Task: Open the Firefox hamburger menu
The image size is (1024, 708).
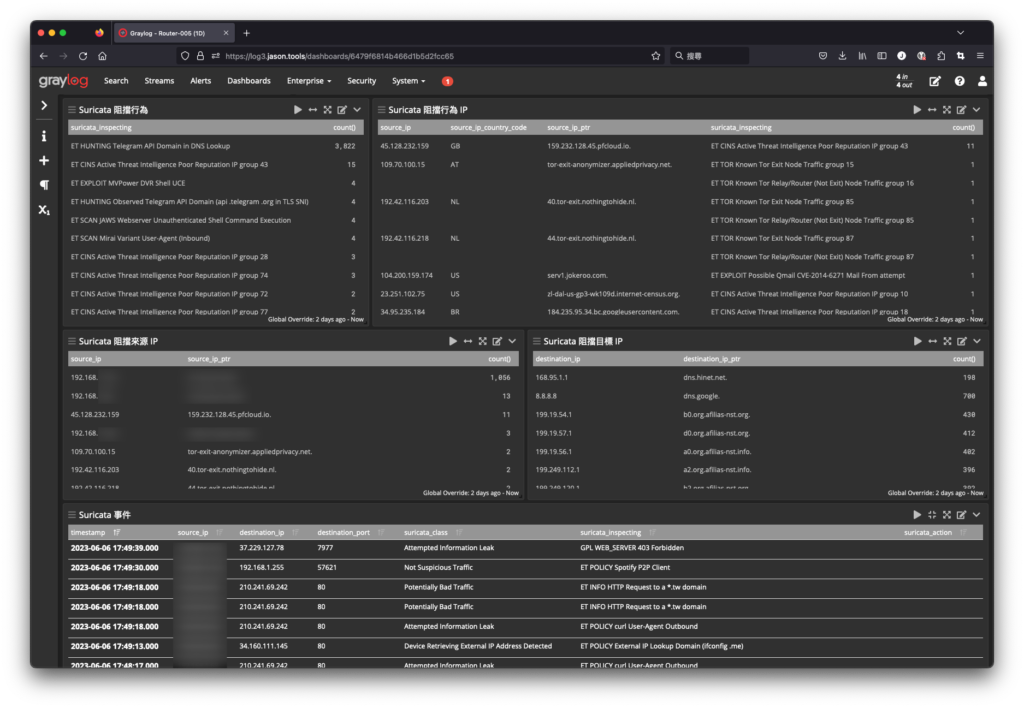Action: (980, 56)
